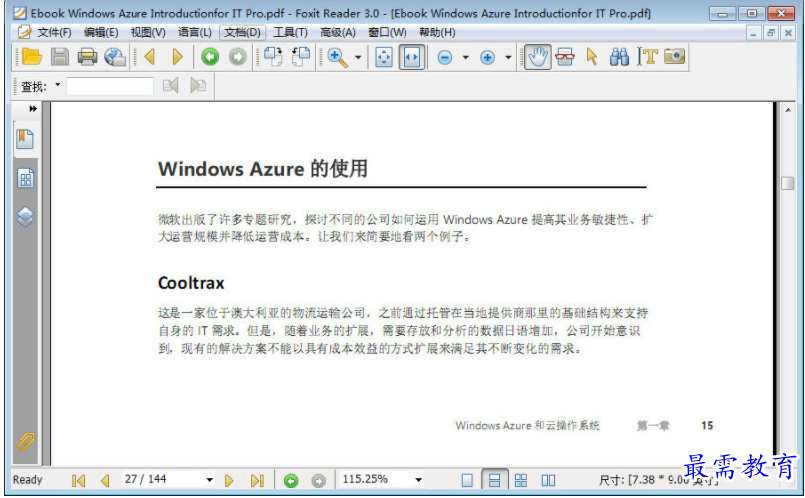The height and width of the screenshot is (498, 805).
Task: Open the Layers panel in sidebar
Action: [25, 217]
